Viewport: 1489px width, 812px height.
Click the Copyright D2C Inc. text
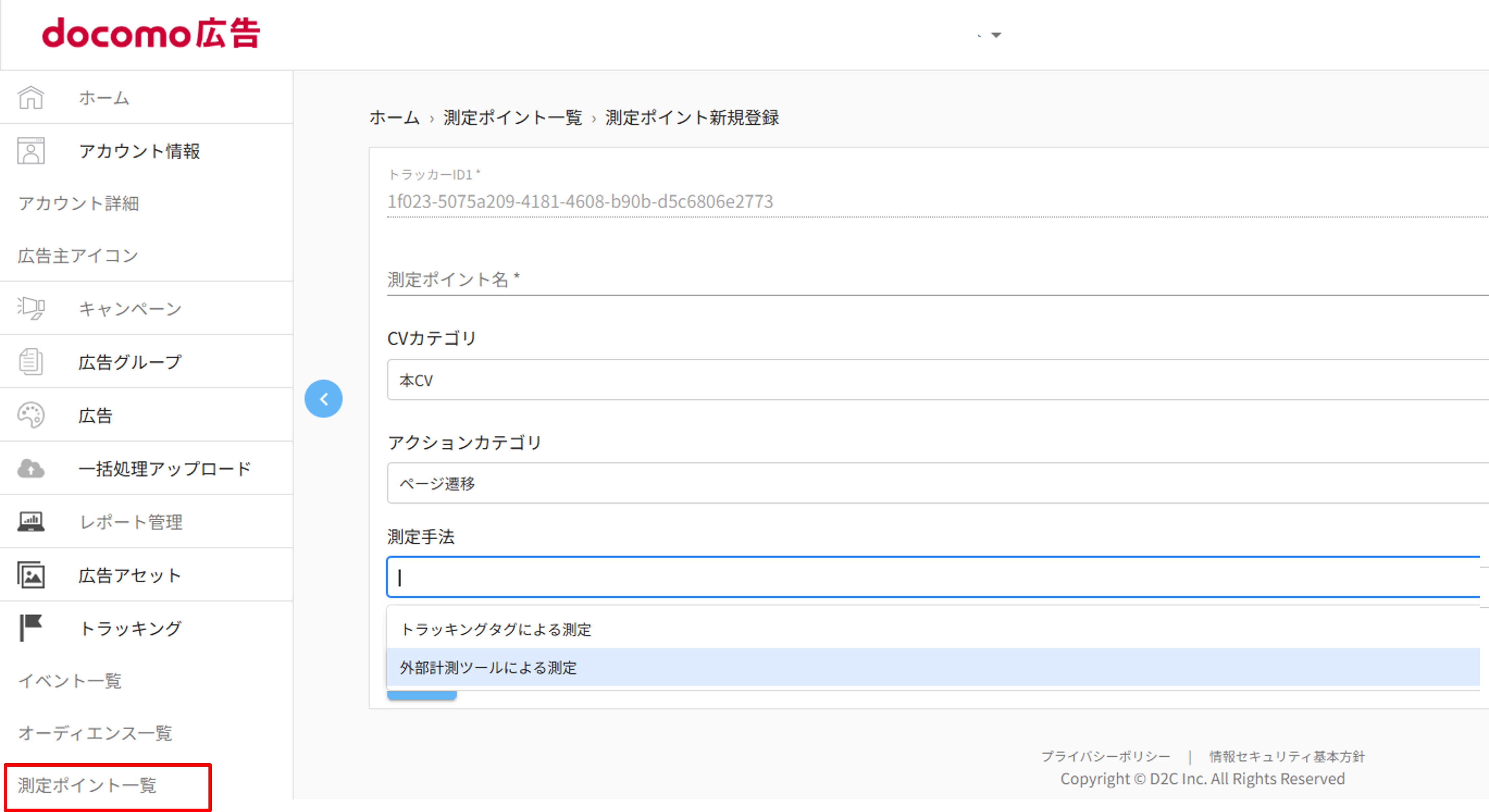(1203, 779)
